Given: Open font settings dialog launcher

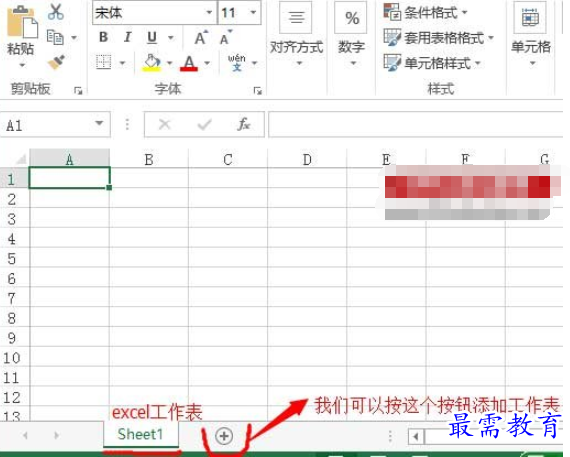Looking at the screenshot, I should (258, 90).
